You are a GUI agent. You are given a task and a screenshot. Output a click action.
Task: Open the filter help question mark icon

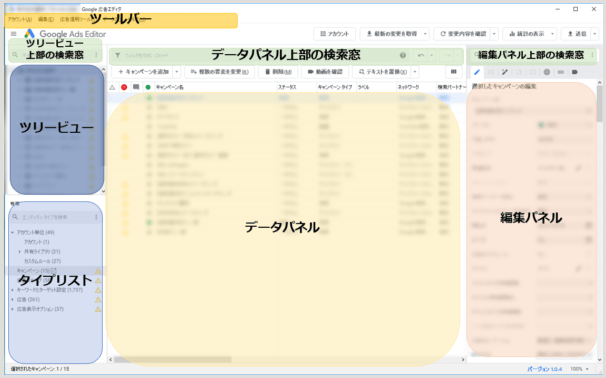point(403,55)
